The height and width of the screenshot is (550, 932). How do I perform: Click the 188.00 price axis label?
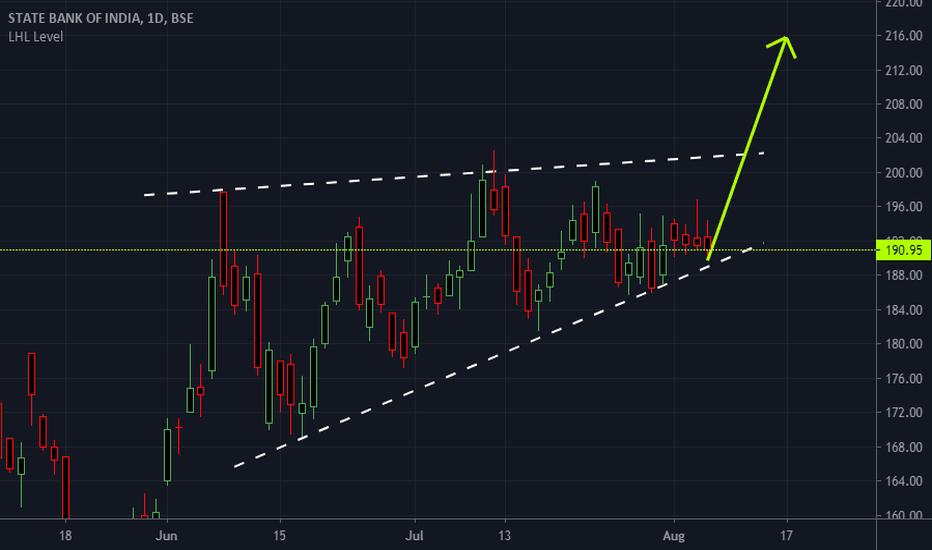[x=903, y=275]
